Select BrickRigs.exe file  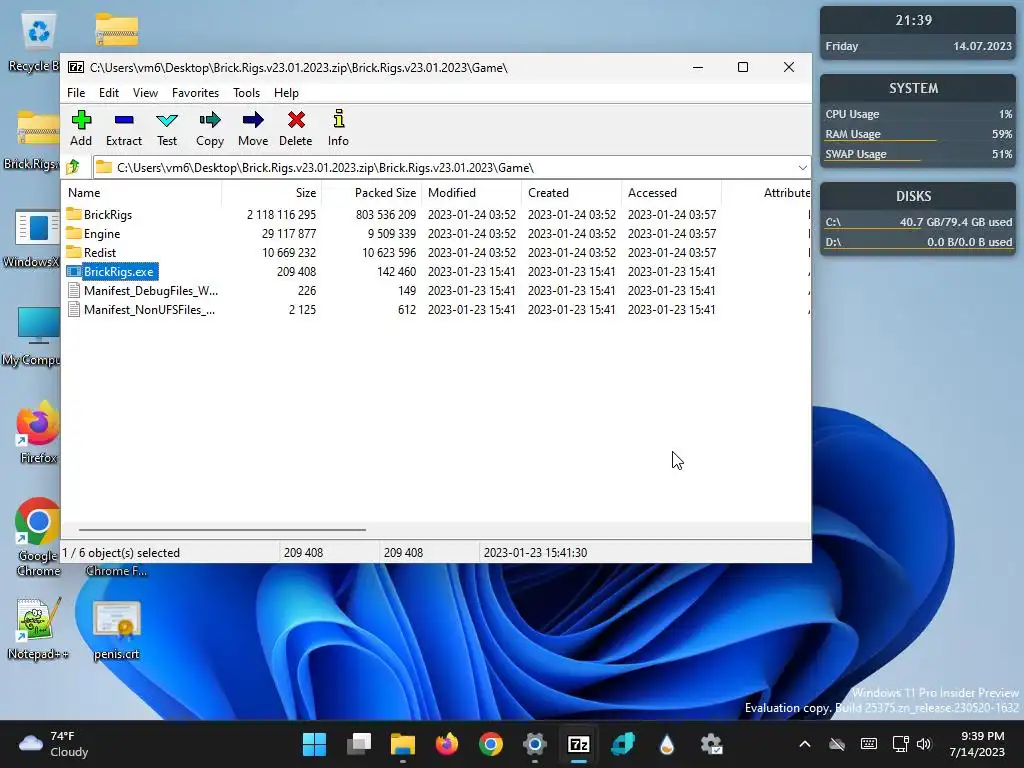click(118, 271)
